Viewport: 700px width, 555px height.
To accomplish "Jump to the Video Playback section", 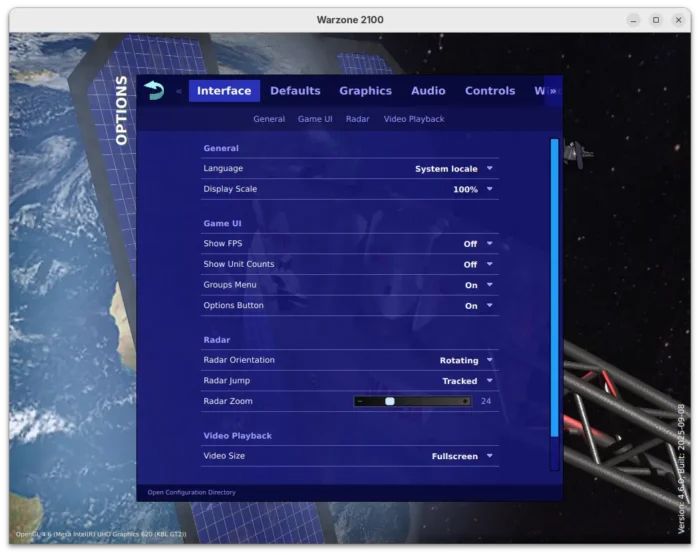I will click(x=413, y=119).
